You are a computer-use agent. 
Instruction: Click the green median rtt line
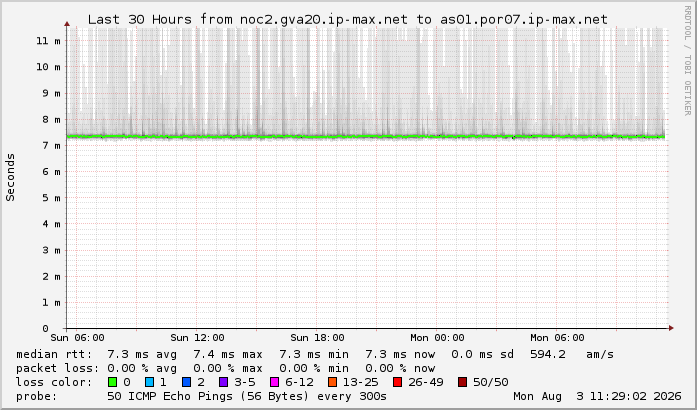[x=365, y=137]
